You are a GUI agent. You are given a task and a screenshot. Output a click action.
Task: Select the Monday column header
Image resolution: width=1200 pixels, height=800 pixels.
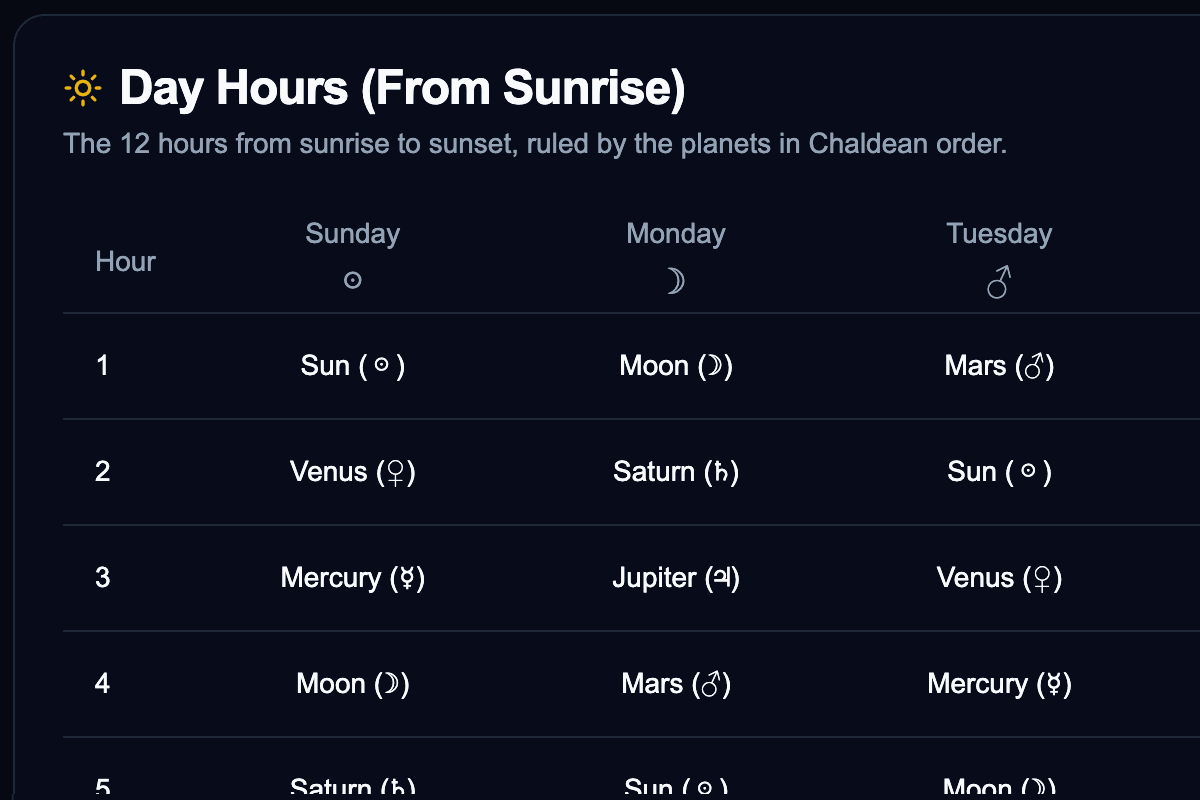click(x=675, y=234)
